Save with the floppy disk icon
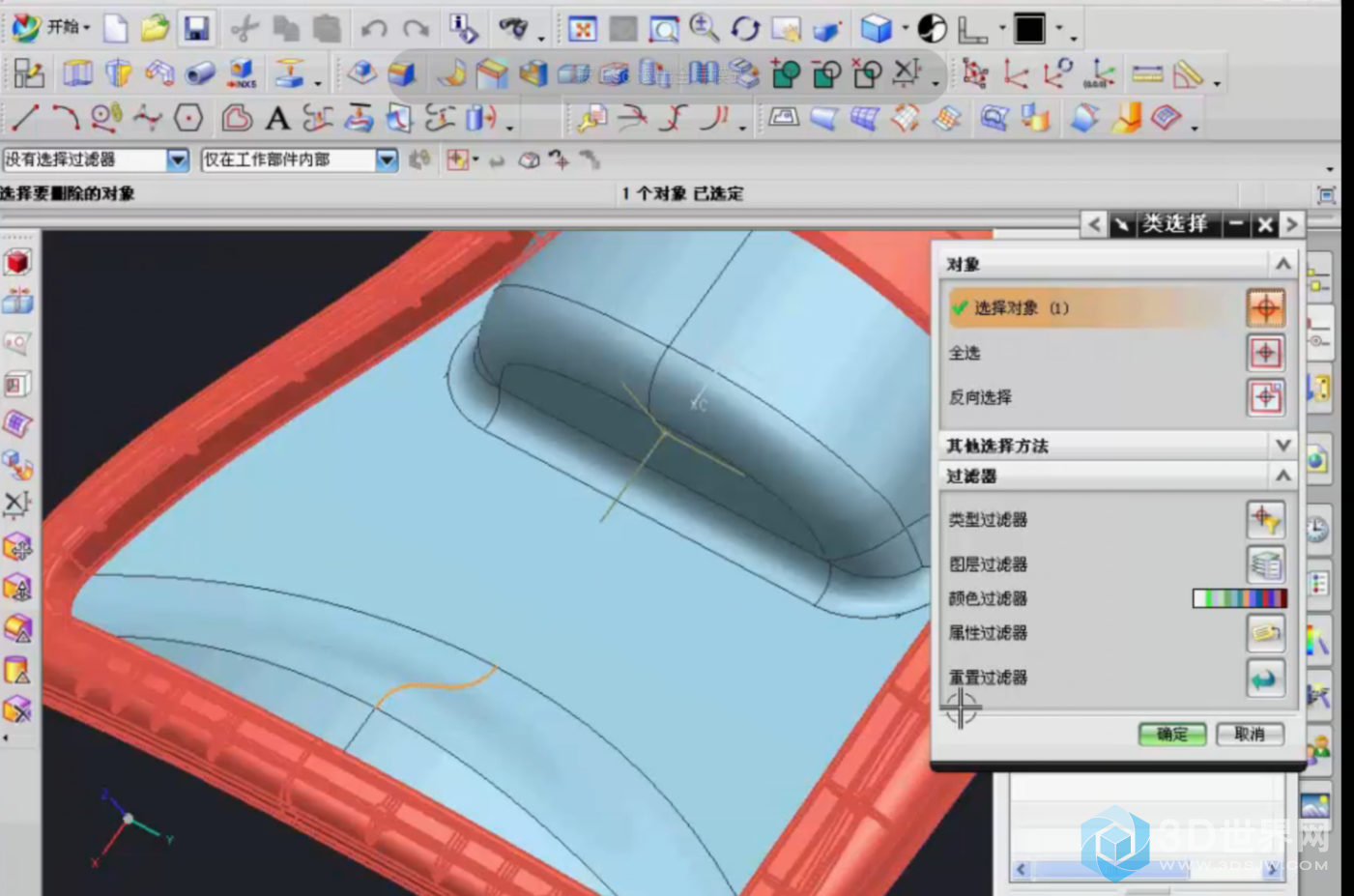 (197, 29)
